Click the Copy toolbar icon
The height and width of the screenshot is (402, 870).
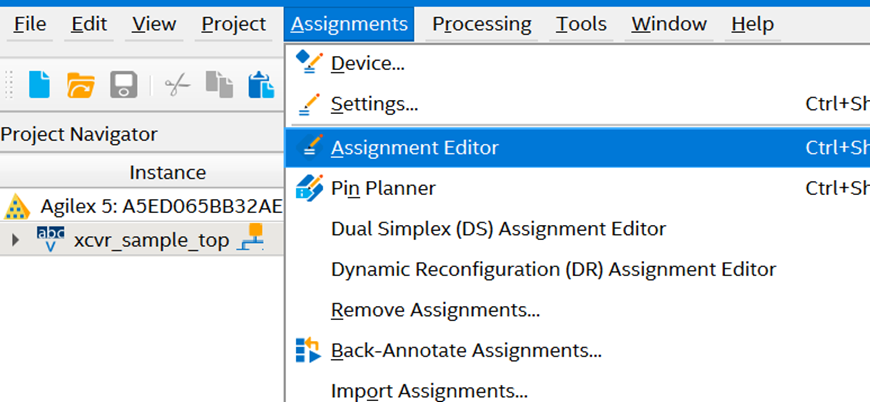[219, 85]
